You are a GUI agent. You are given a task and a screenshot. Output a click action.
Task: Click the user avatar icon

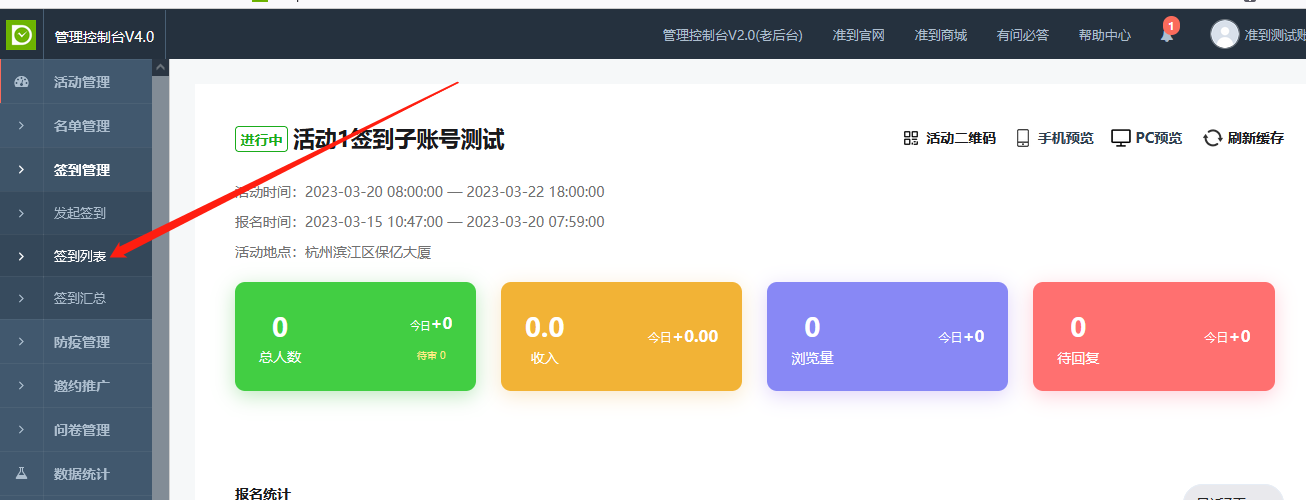coord(1224,35)
